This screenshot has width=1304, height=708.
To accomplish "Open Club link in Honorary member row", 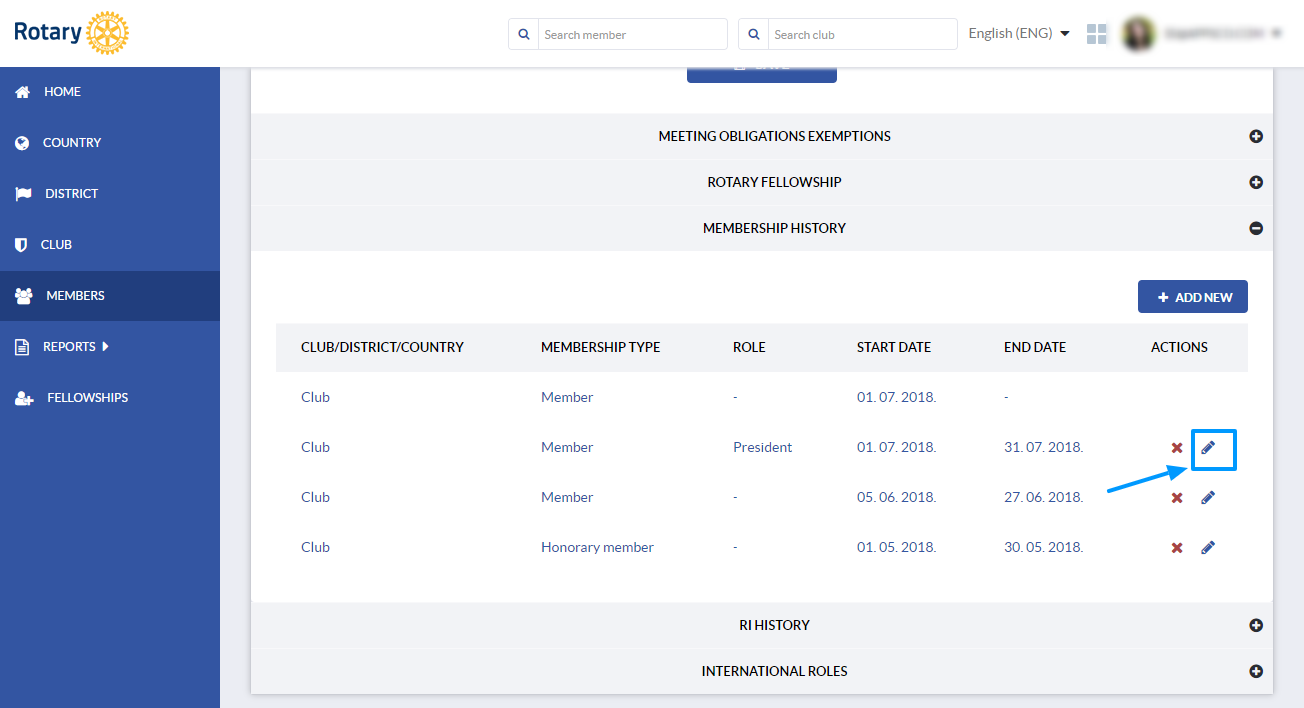I will (x=315, y=548).
